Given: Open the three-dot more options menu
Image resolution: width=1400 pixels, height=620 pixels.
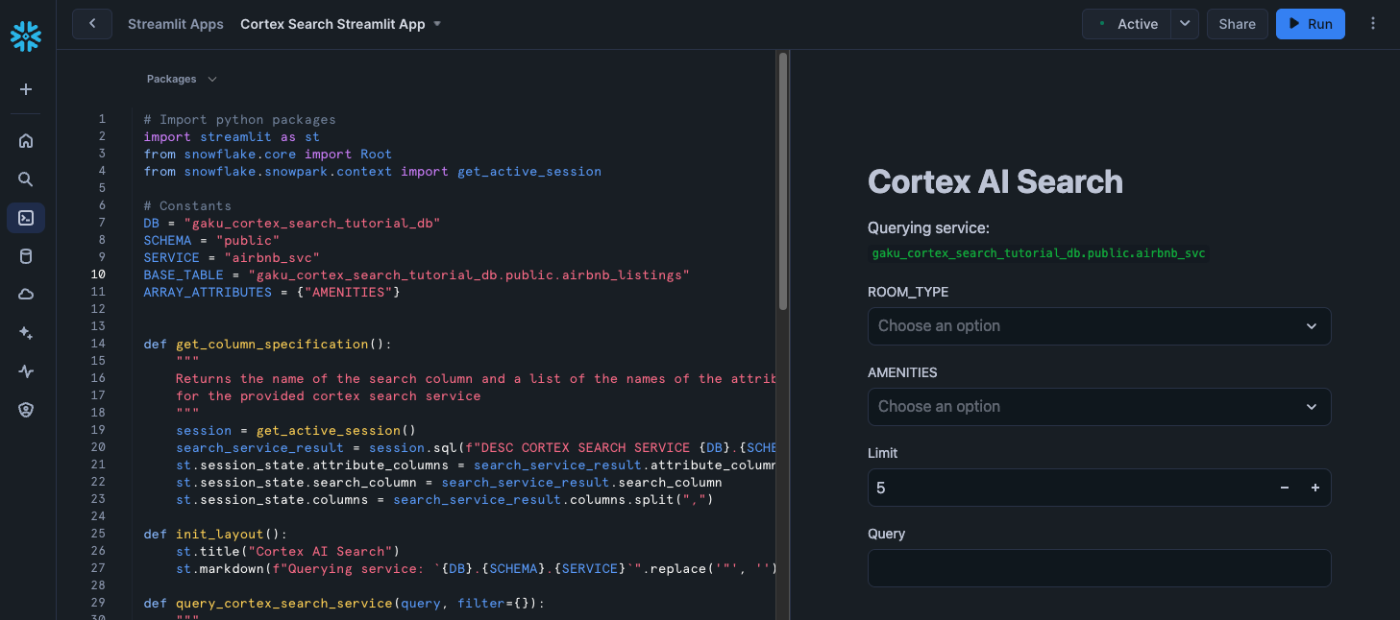Looking at the screenshot, I should coord(1372,24).
